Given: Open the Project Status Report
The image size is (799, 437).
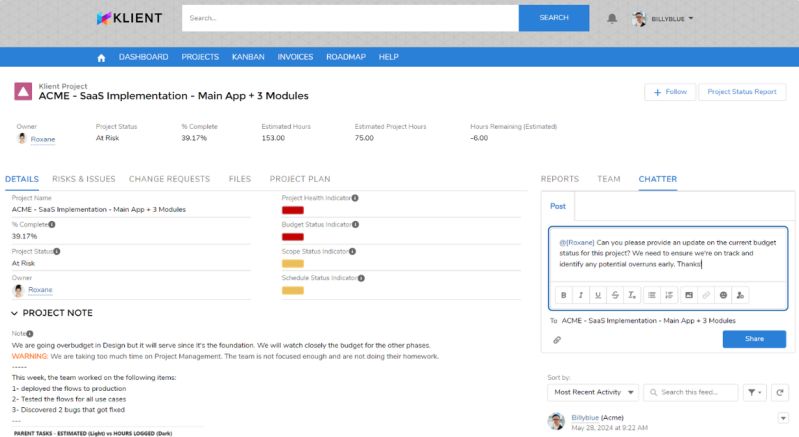Looking at the screenshot, I should pos(742,92).
